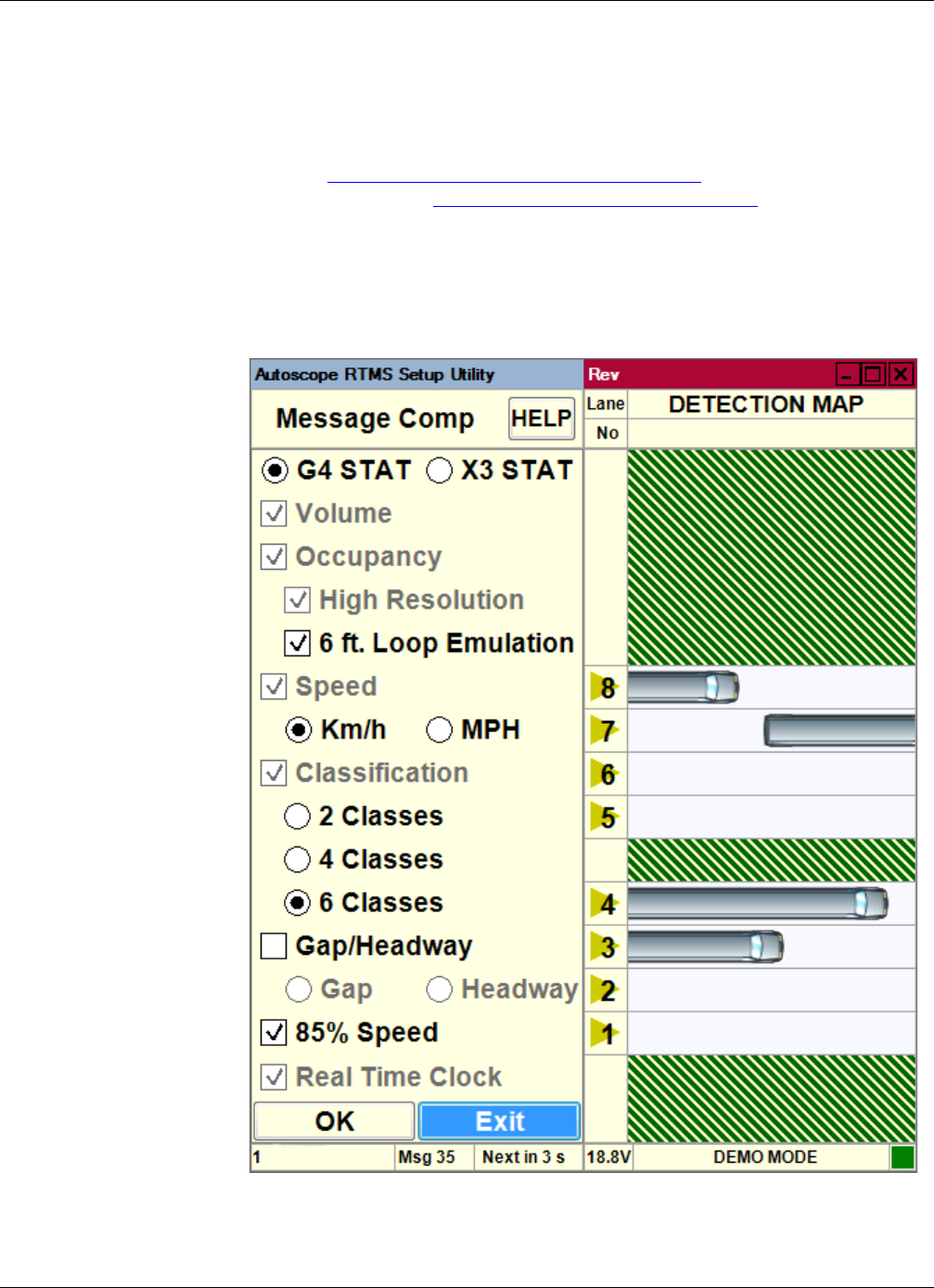The width and height of the screenshot is (934, 1288).
Task: Click the lane 4 yellow arrow marker
Action: (x=605, y=903)
